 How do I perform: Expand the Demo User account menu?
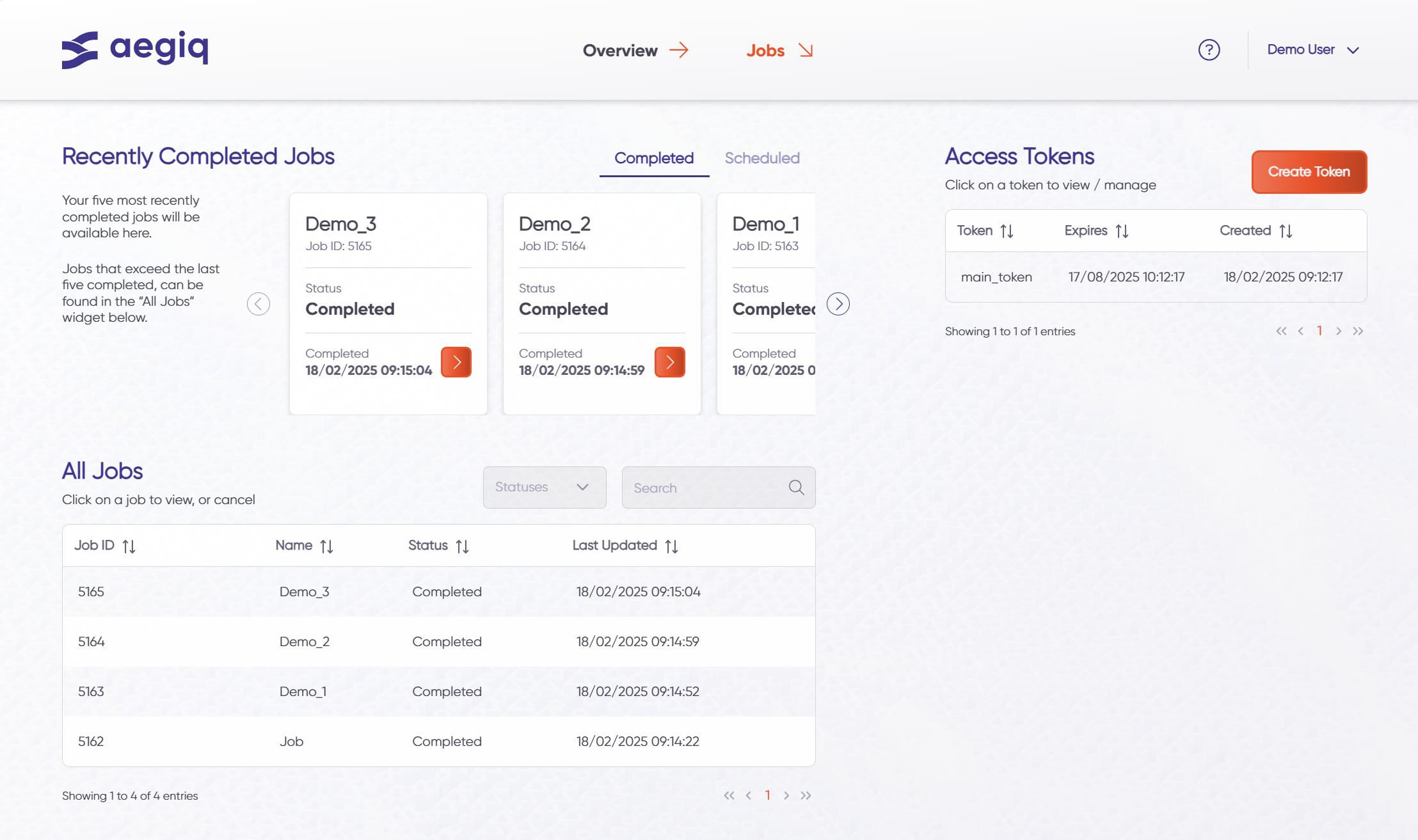tap(1312, 50)
